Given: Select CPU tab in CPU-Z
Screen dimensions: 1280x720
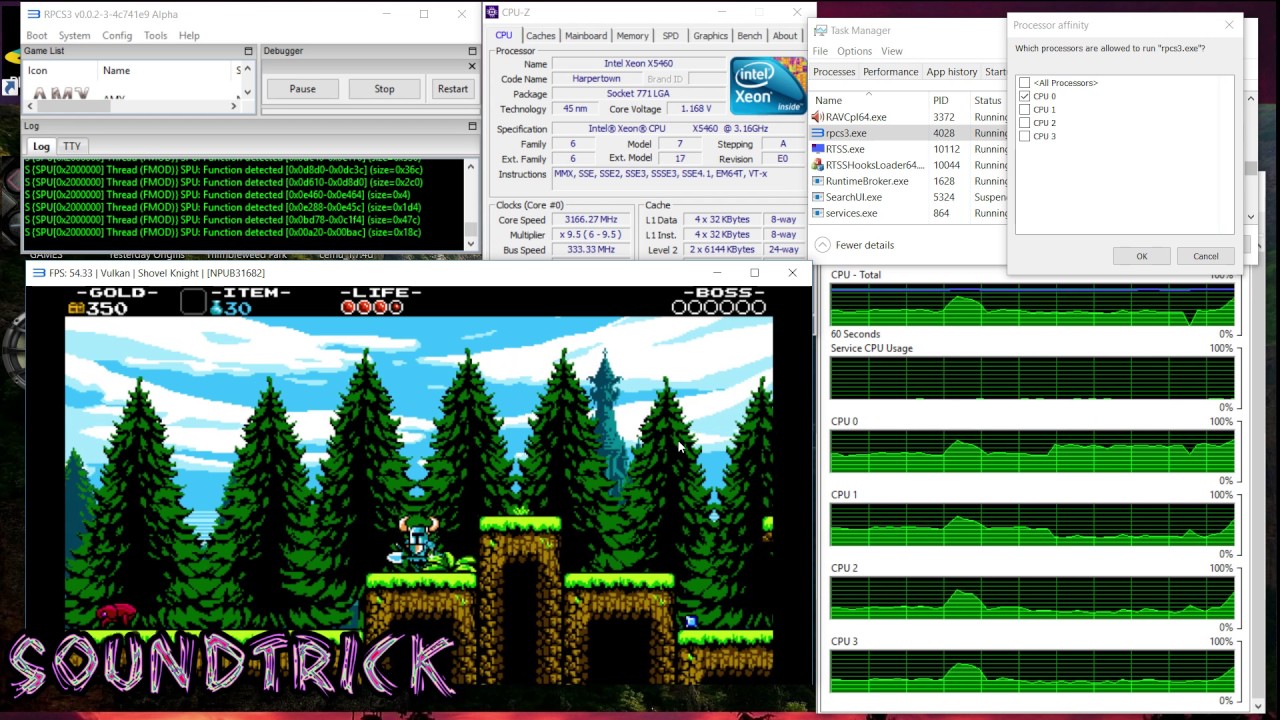Looking at the screenshot, I should click(504, 35).
